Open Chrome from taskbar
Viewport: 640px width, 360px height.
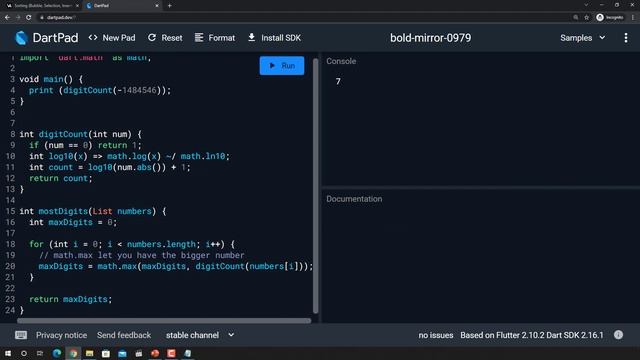pos(73,353)
